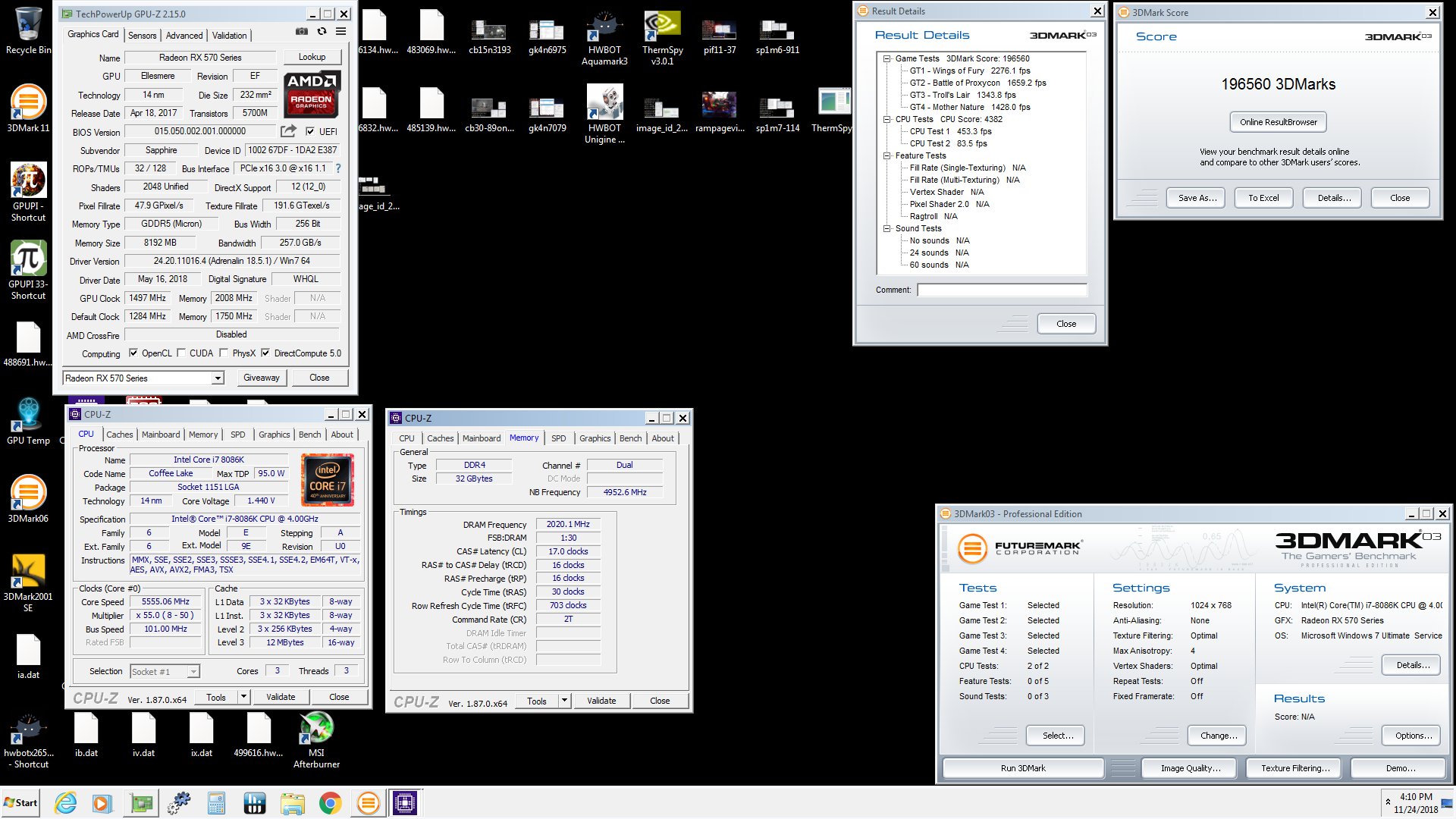
Task: Toggle OpenCL checkbox
Action: tap(133, 353)
